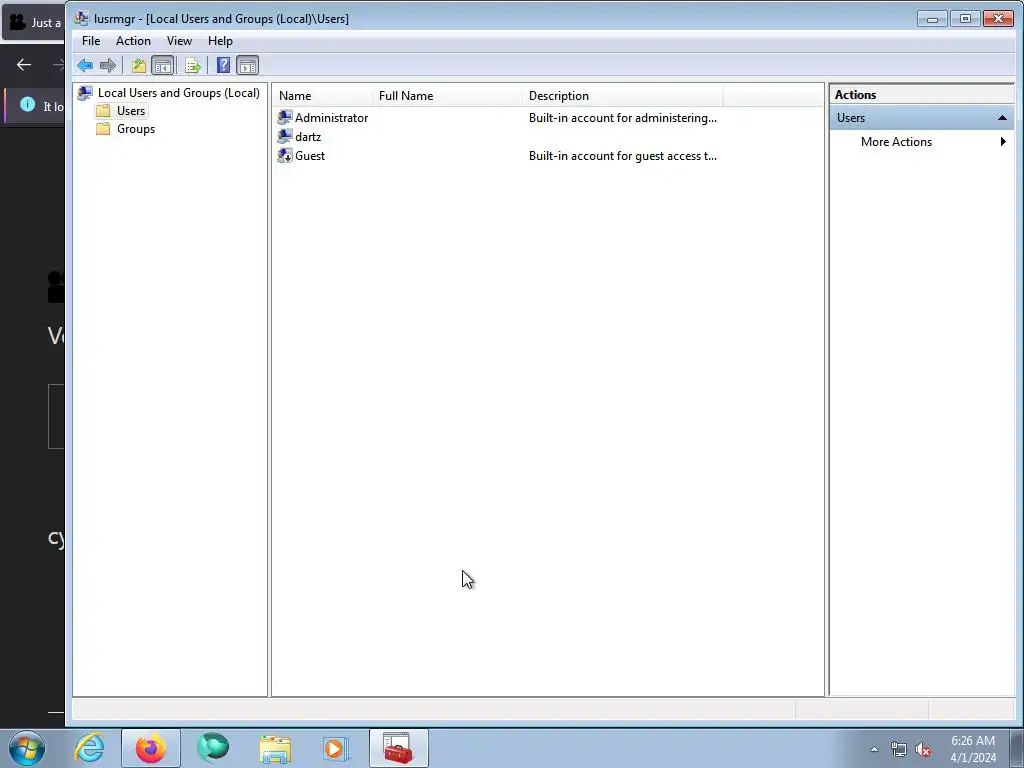Open the View menu

coord(179,40)
